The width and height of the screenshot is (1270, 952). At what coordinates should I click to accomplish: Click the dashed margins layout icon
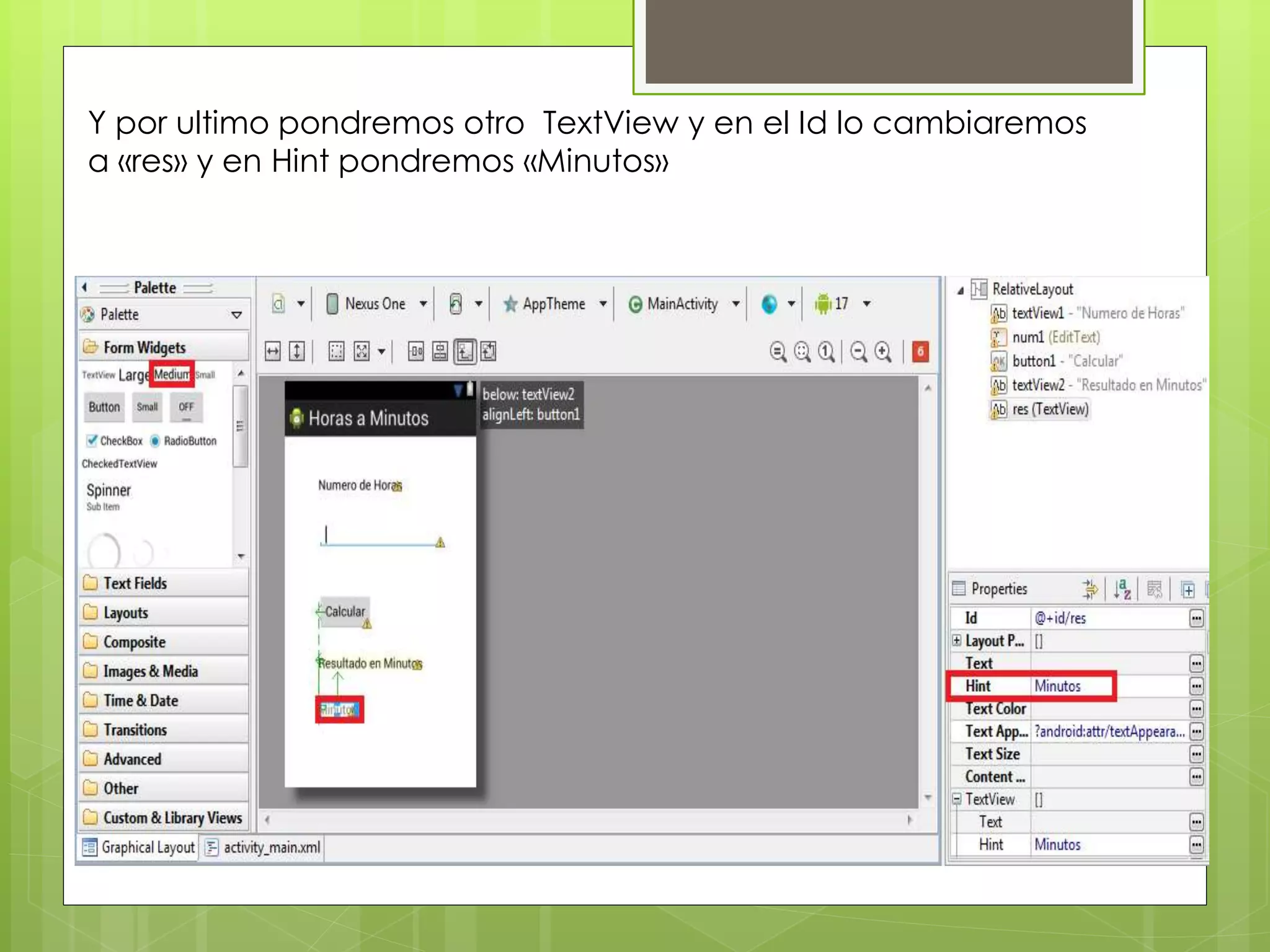(x=336, y=352)
